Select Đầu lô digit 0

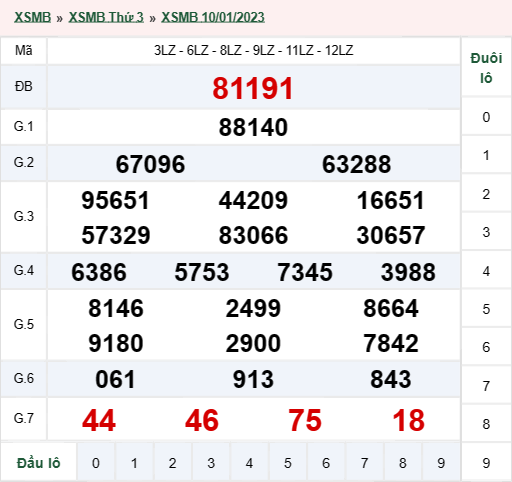pyautogui.click(x=96, y=463)
